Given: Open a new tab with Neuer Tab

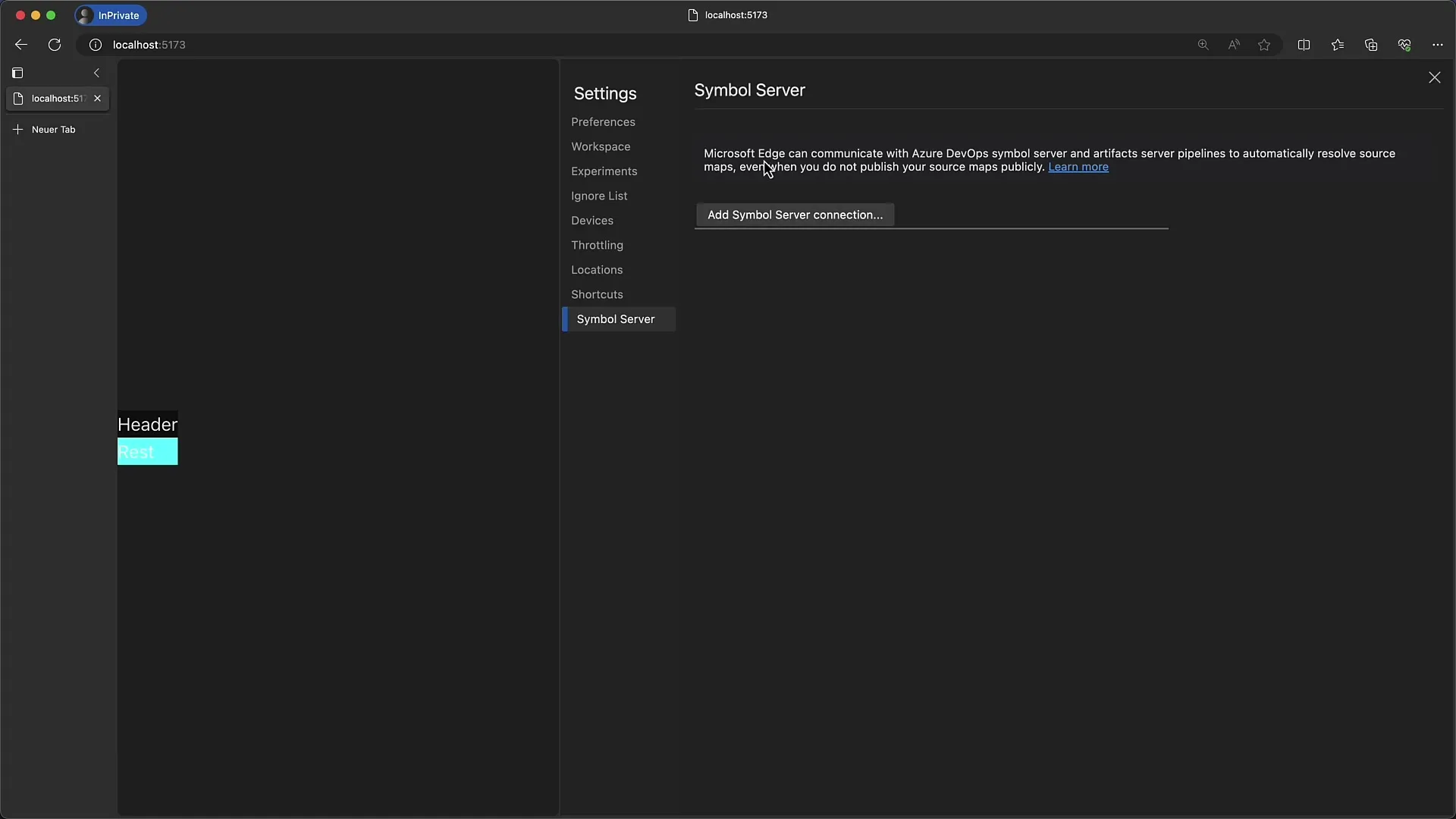Looking at the screenshot, I should pyautogui.click(x=45, y=130).
